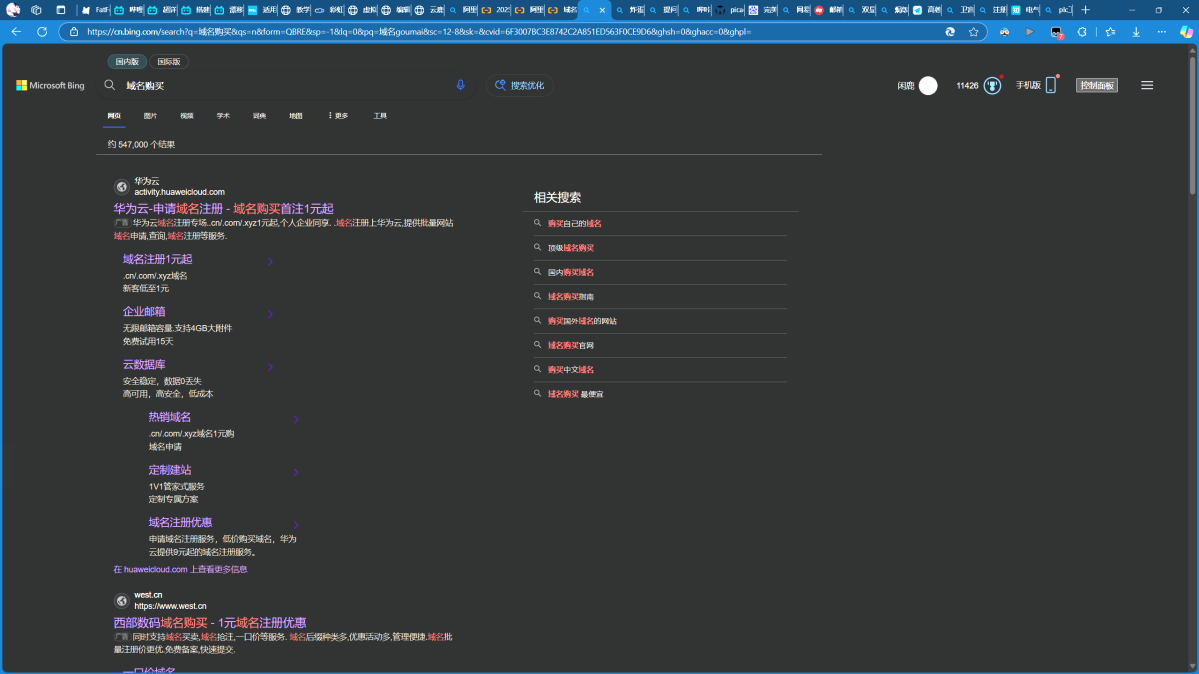Click the browser refresh icon

coord(42,32)
